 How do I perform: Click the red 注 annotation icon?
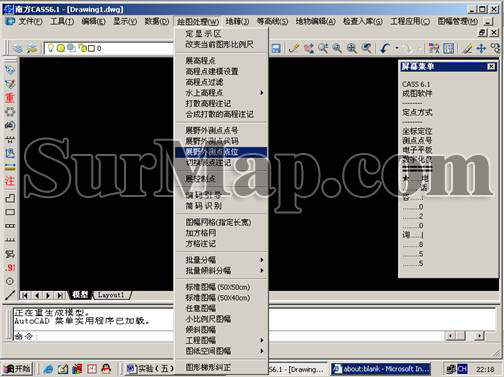[10, 181]
